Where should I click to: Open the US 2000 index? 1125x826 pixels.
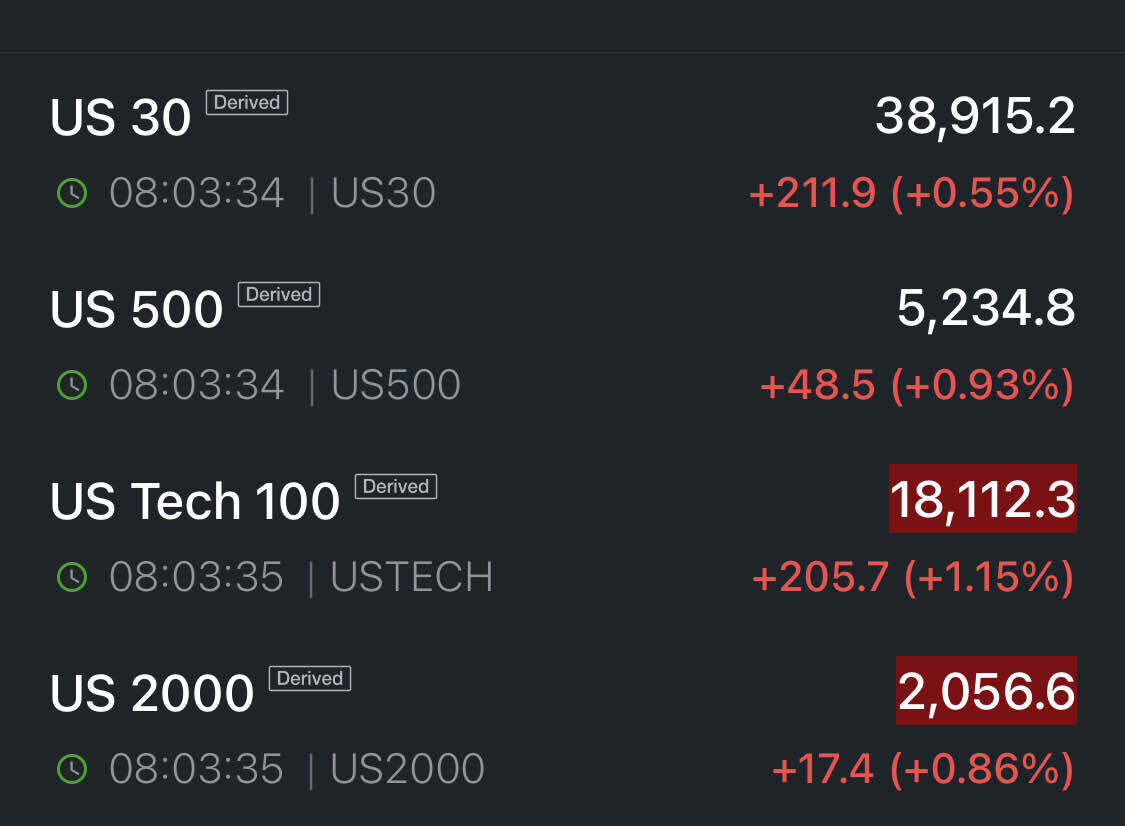(x=152, y=694)
